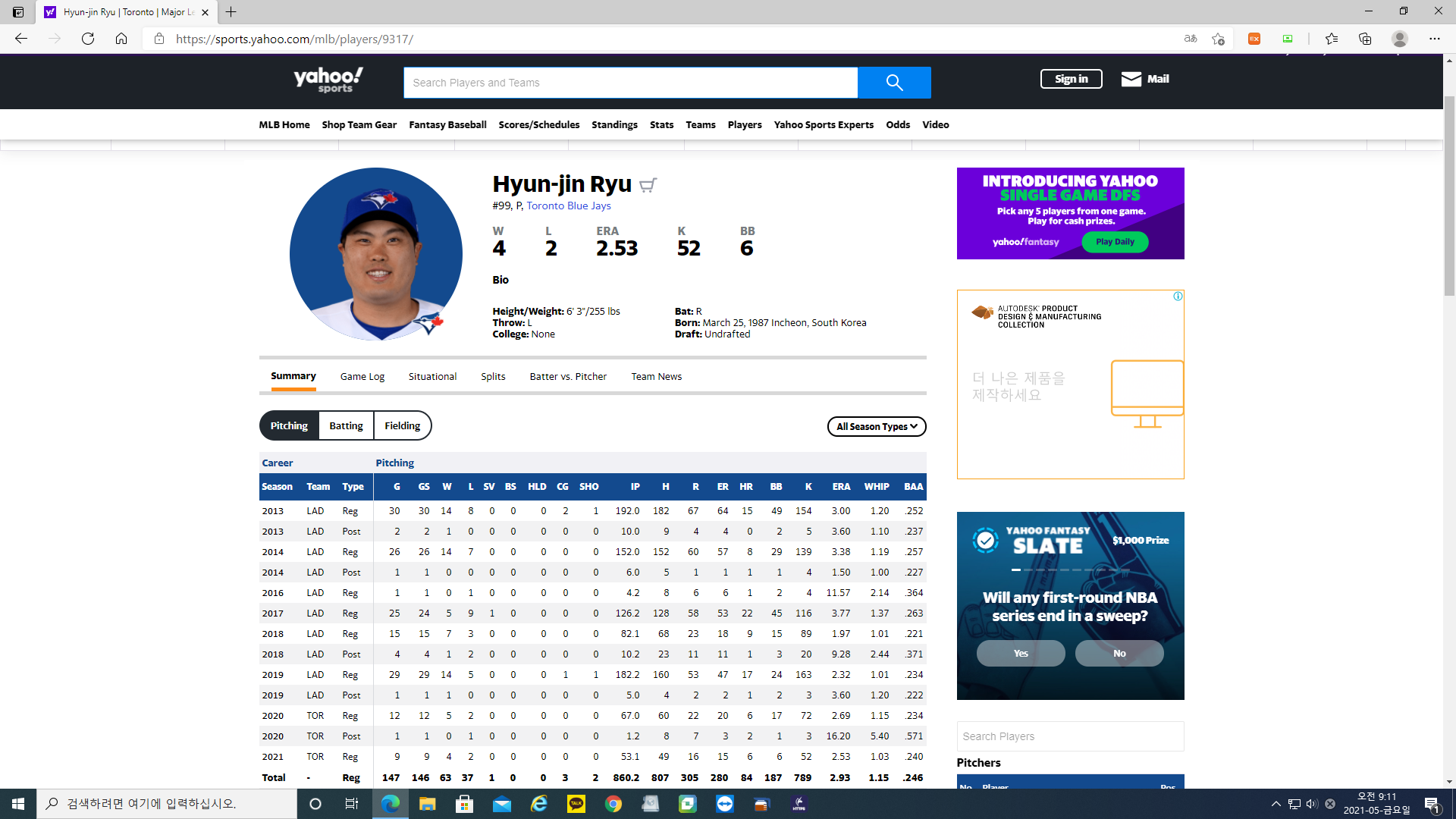Select the Pitching stats toggle
The height and width of the screenshot is (819, 1456).
click(289, 425)
